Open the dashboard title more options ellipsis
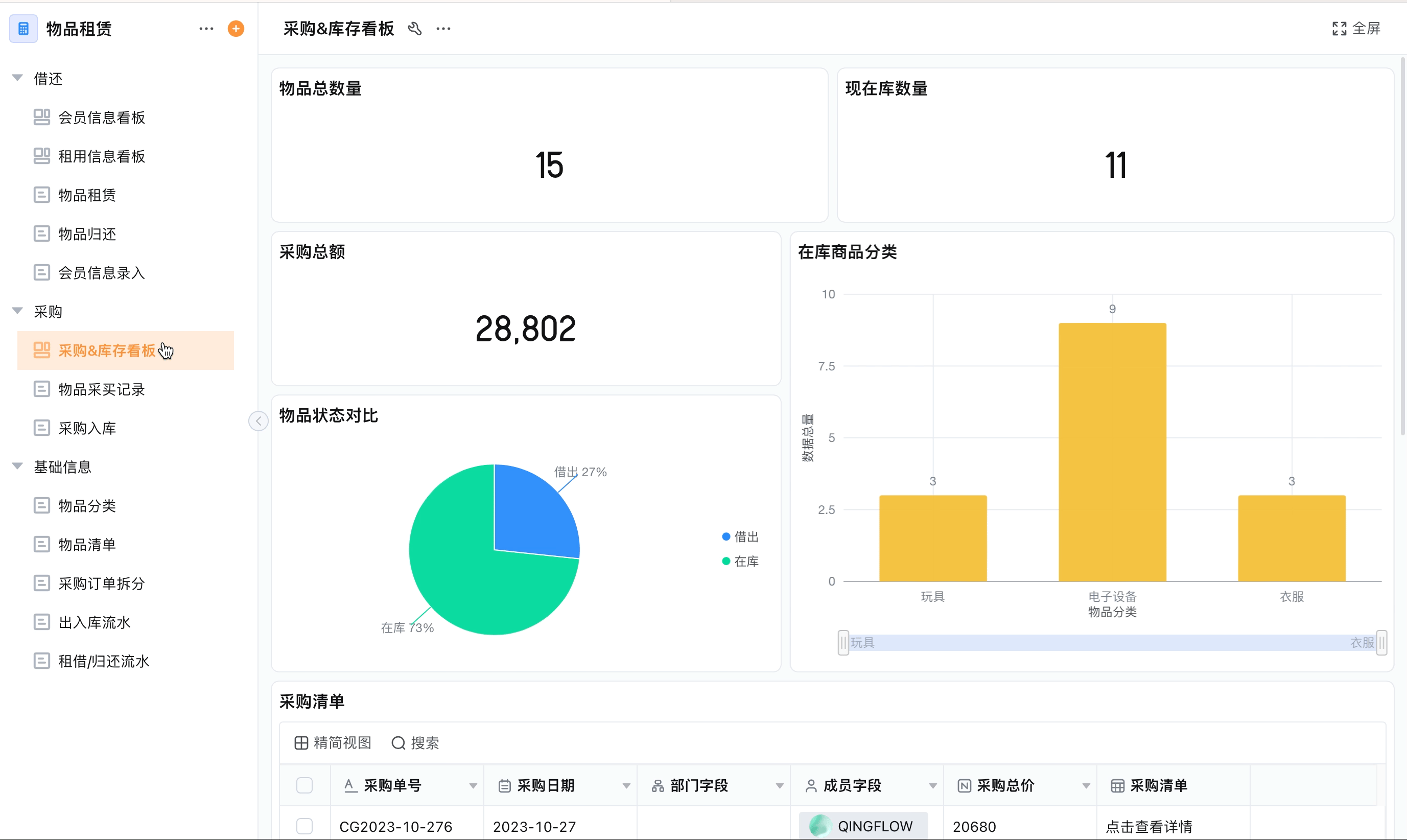This screenshot has height=840, width=1407. click(444, 29)
